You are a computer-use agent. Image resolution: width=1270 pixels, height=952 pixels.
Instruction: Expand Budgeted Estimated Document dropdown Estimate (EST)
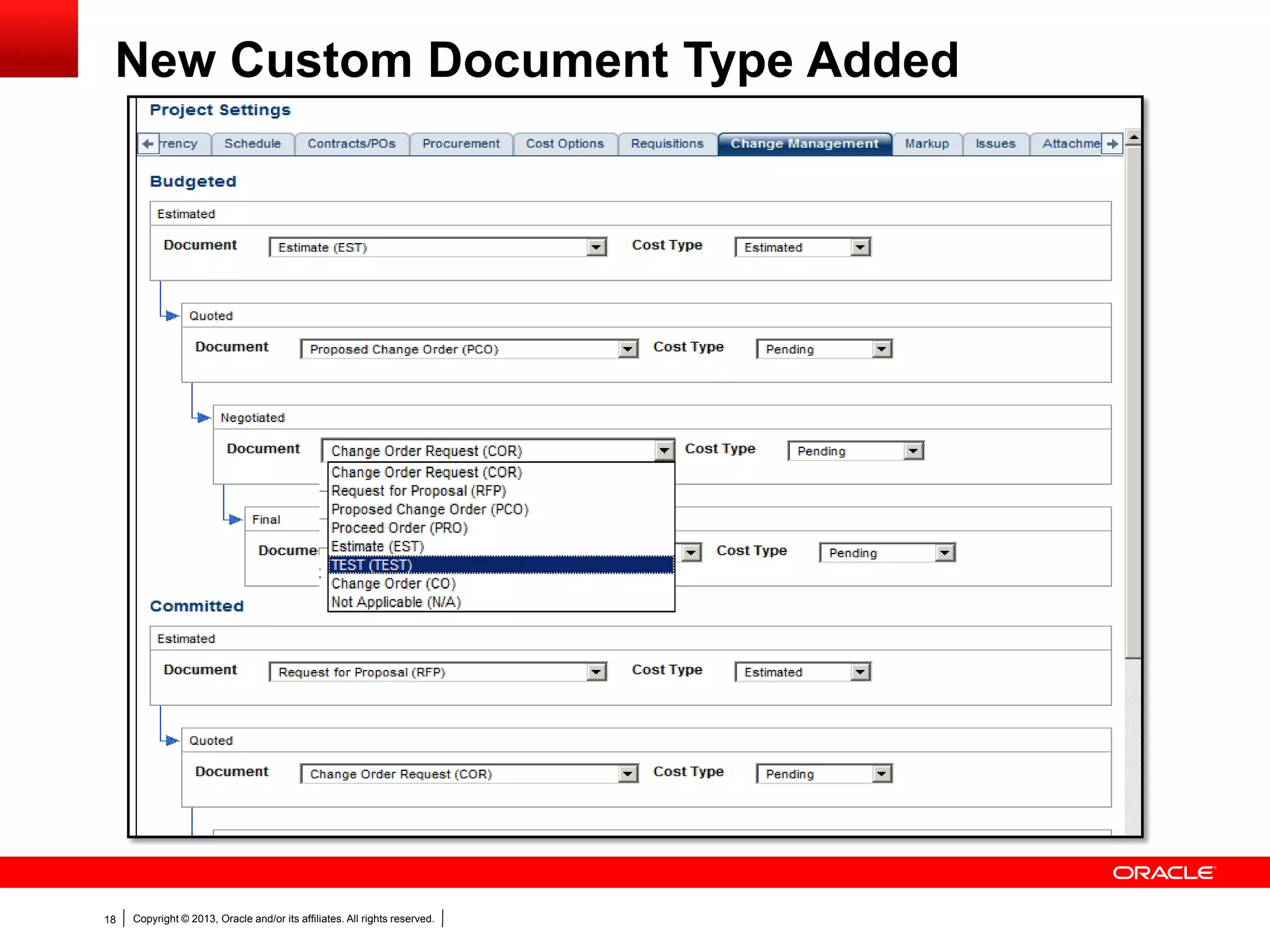438,247
